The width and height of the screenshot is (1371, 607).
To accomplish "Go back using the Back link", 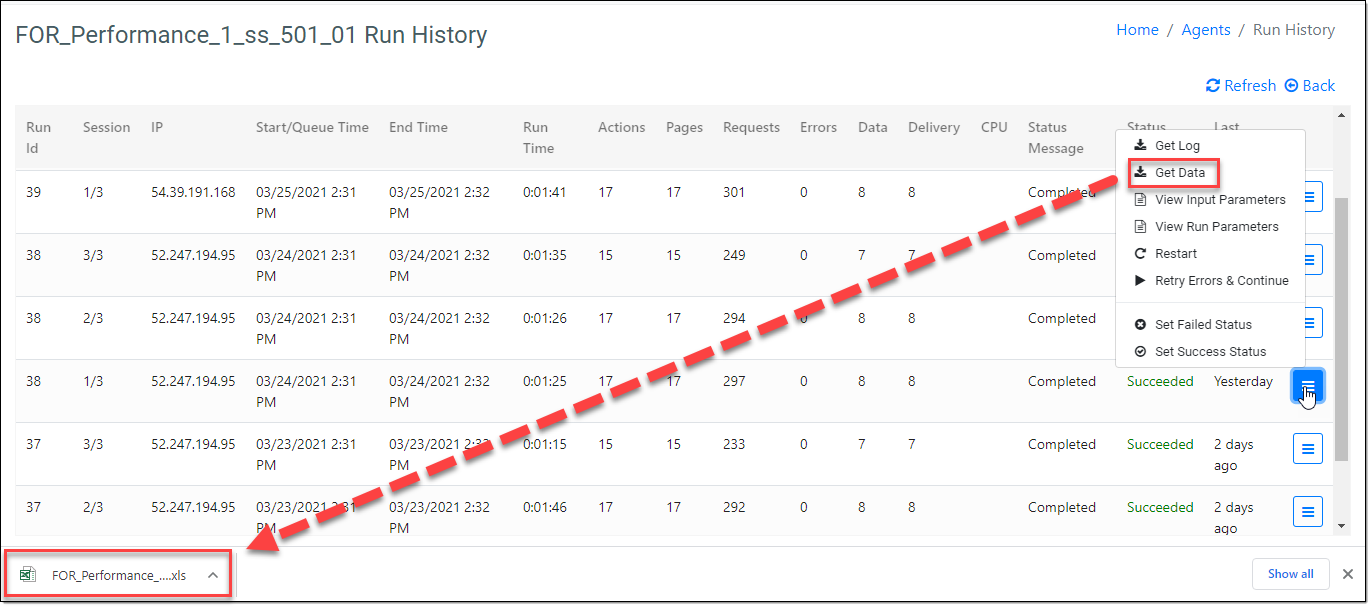I will click(x=1310, y=86).
